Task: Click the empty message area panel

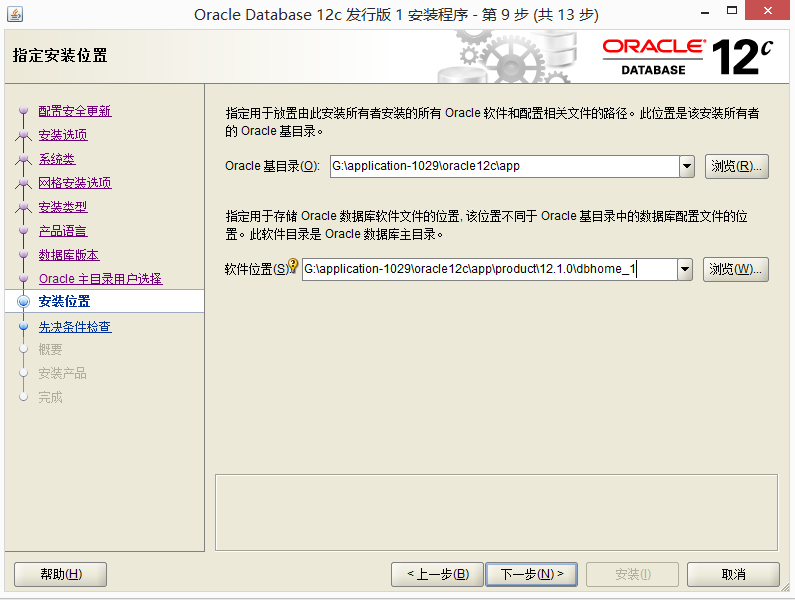Action: pyautogui.click(x=496, y=512)
